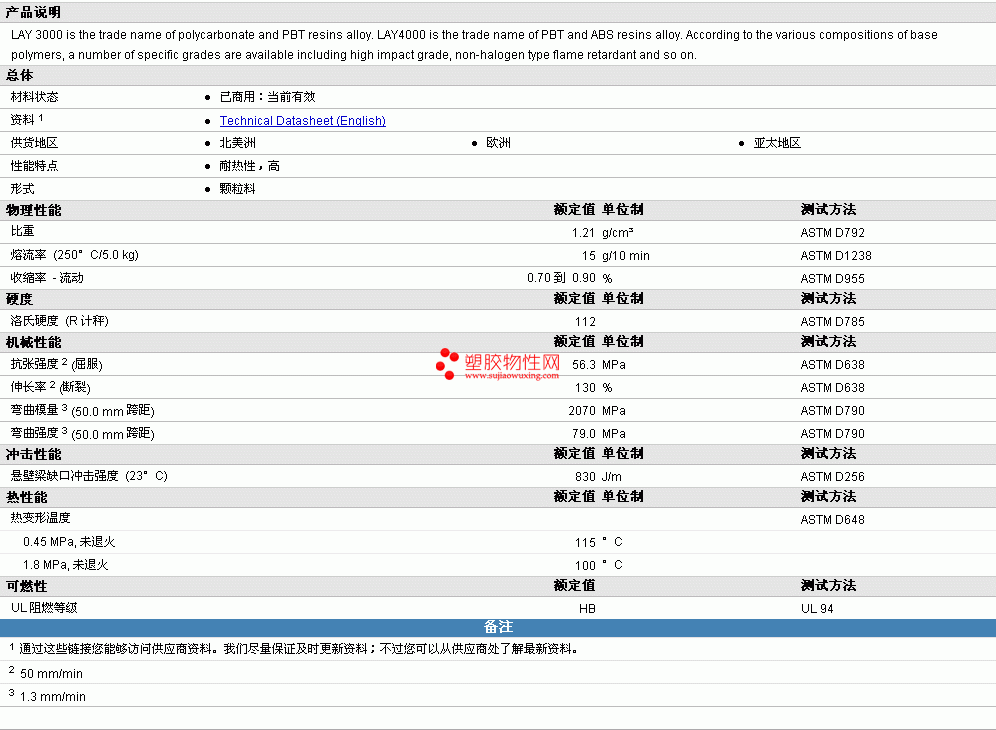
Task: Click the 0.45 MPa, 未退火 condition
Action: (69, 542)
